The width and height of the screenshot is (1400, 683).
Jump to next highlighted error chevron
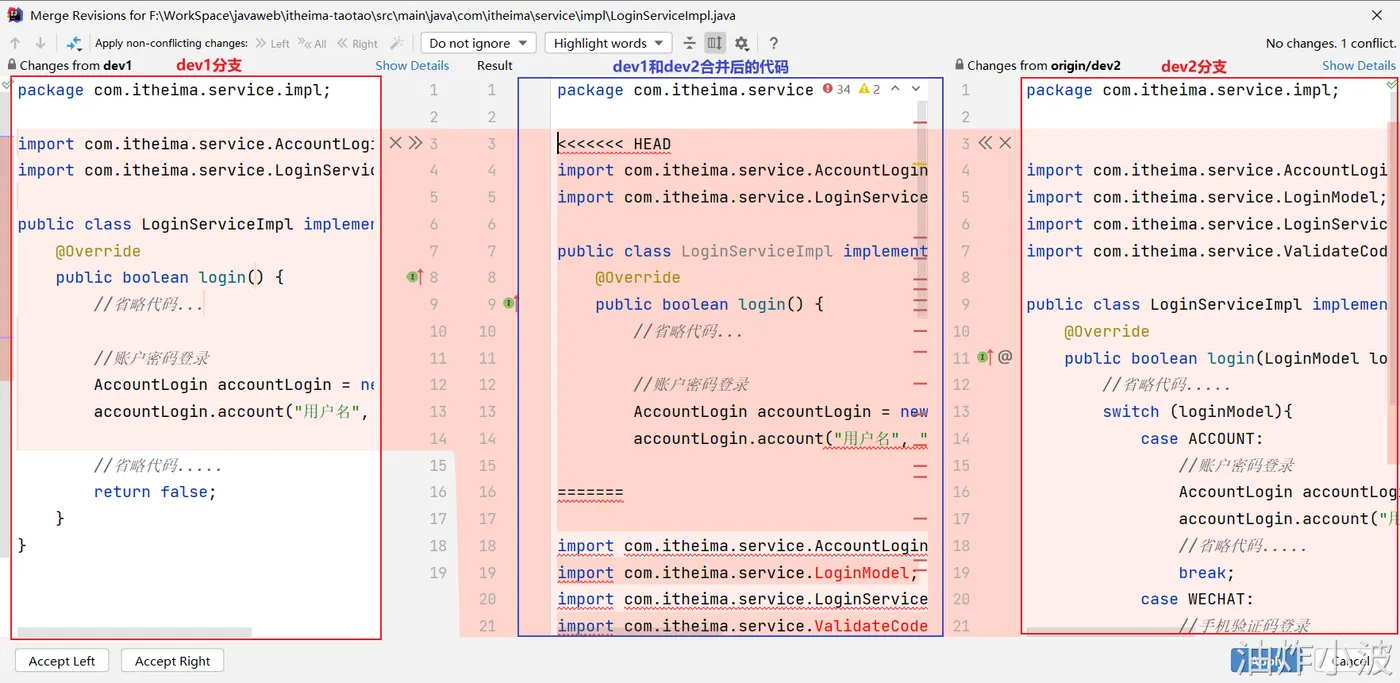[916, 89]
